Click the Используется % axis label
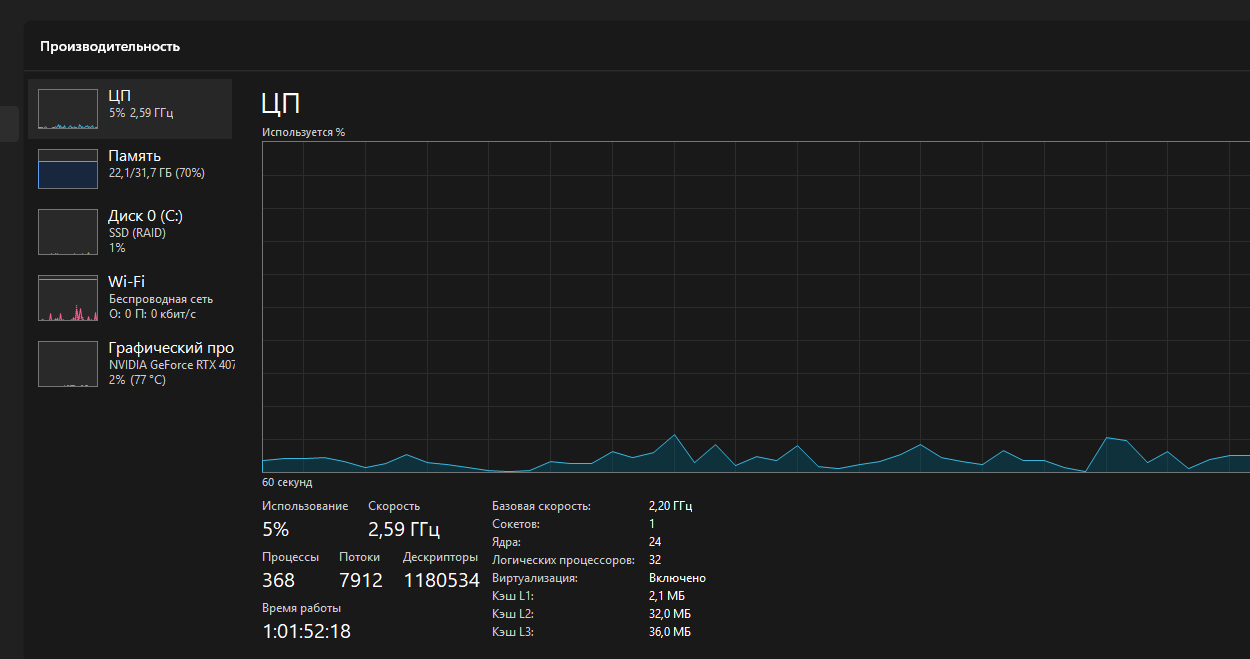This screenshot has width=1250, height=659. 303,132
